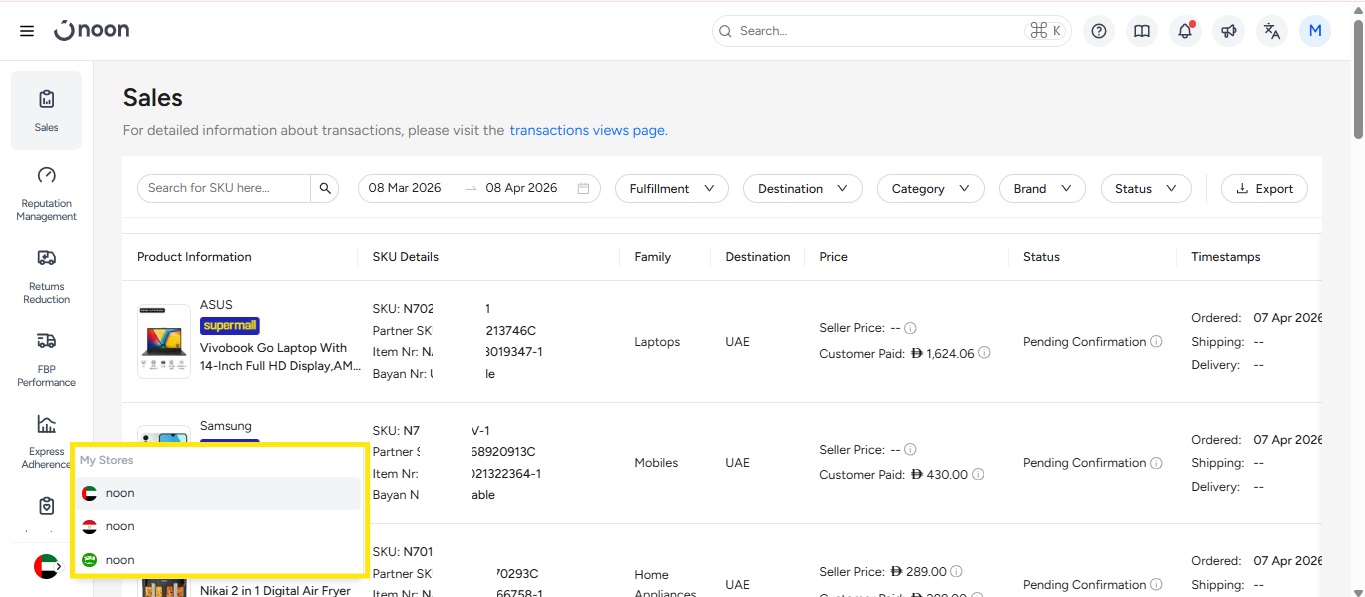Open the language translation icon
1365x597 pixels.
(1271, 31)
